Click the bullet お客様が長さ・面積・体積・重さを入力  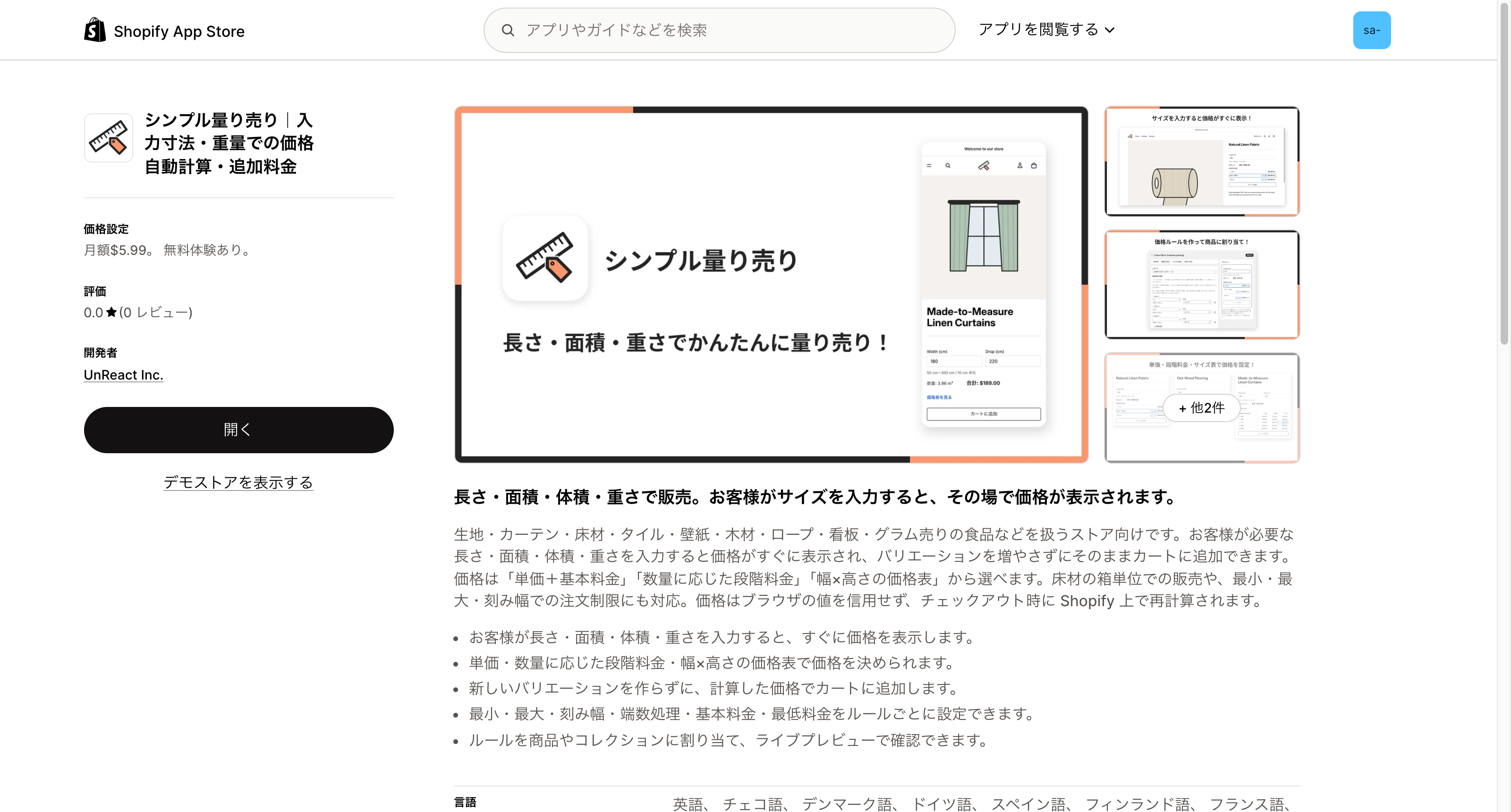click(x=722, y=637)
